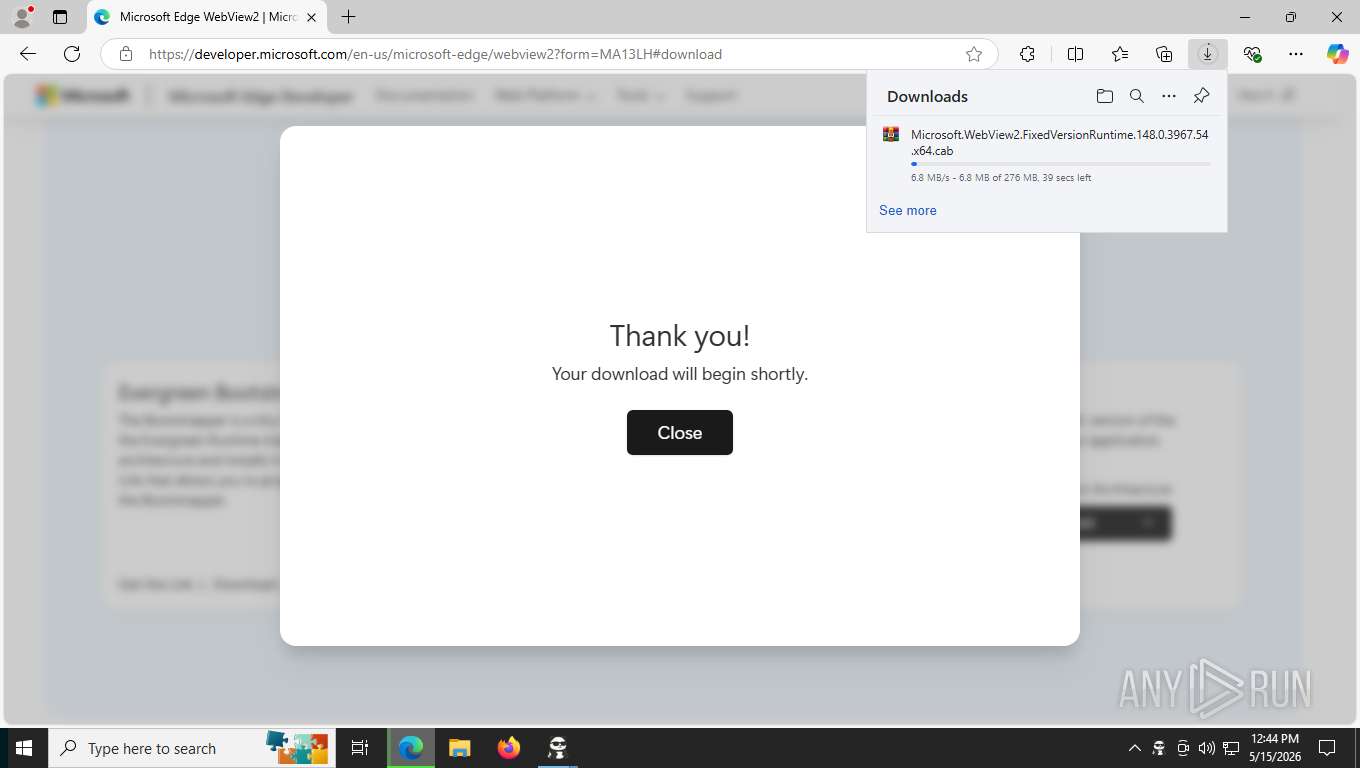Viewport: 1360px width, 768px height.
Task: Open File Explorer from the taskbar
Action: (x=459, y=748)
